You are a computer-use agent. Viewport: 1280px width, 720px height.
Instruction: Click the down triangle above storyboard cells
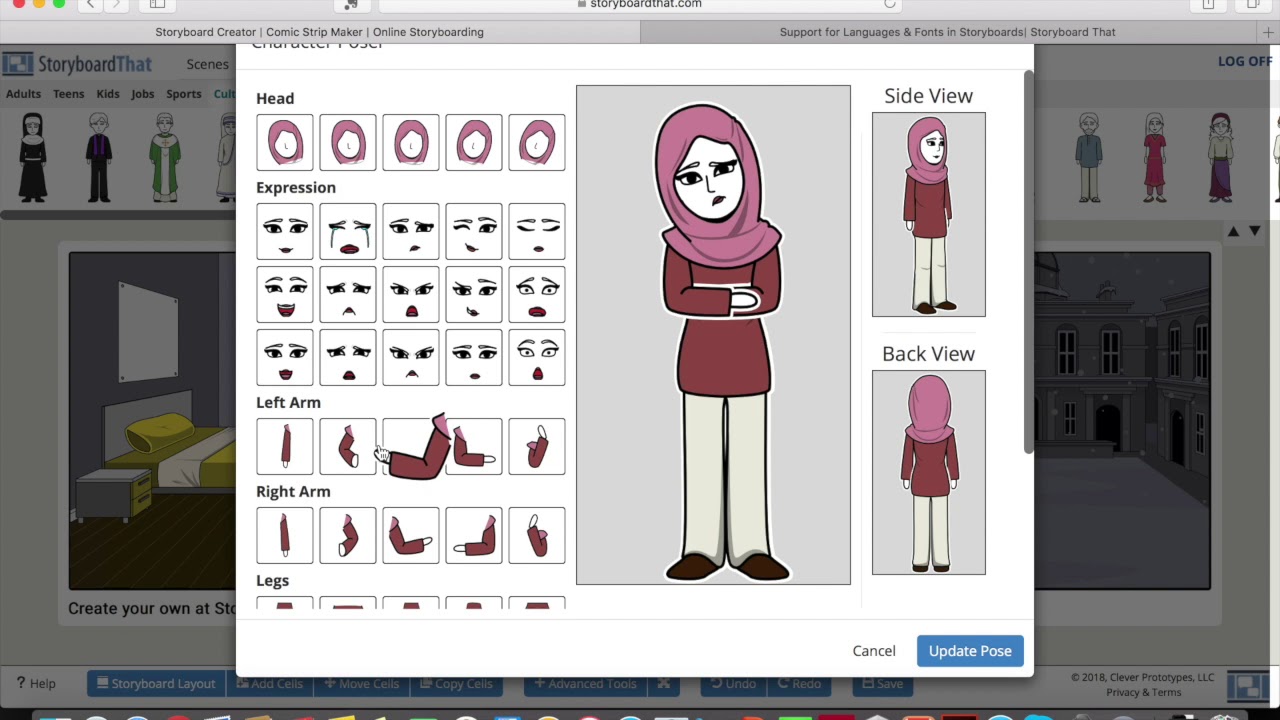coord(1255,231)
